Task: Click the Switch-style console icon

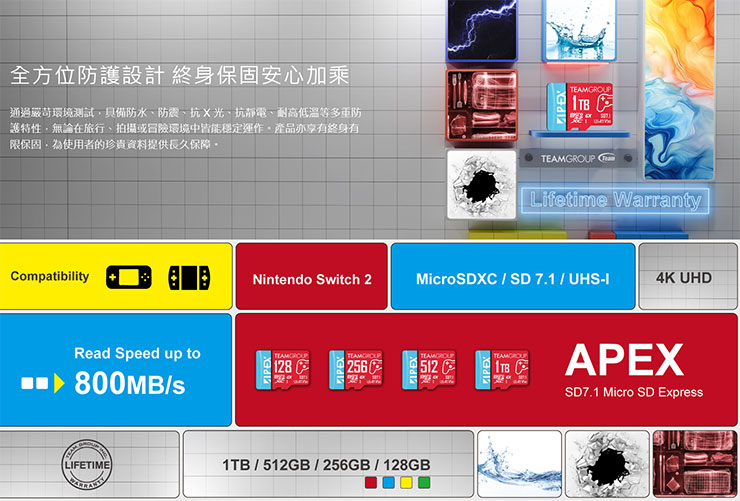Action: pyautogui.click(x=189, y=278)
